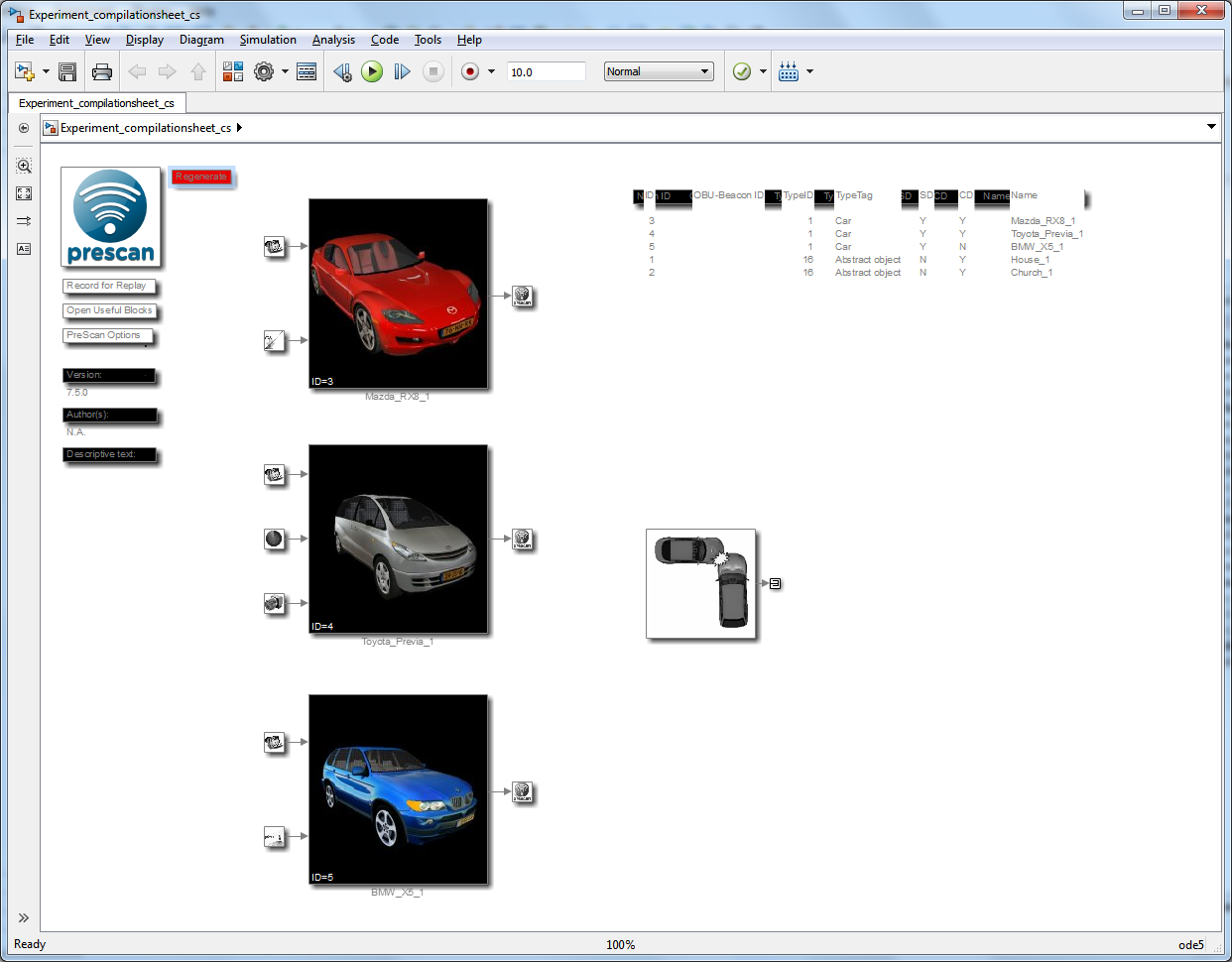1232x962 pixels.
Task: Open the dropdown at the right of the address bar
Action: point(1211,127)
